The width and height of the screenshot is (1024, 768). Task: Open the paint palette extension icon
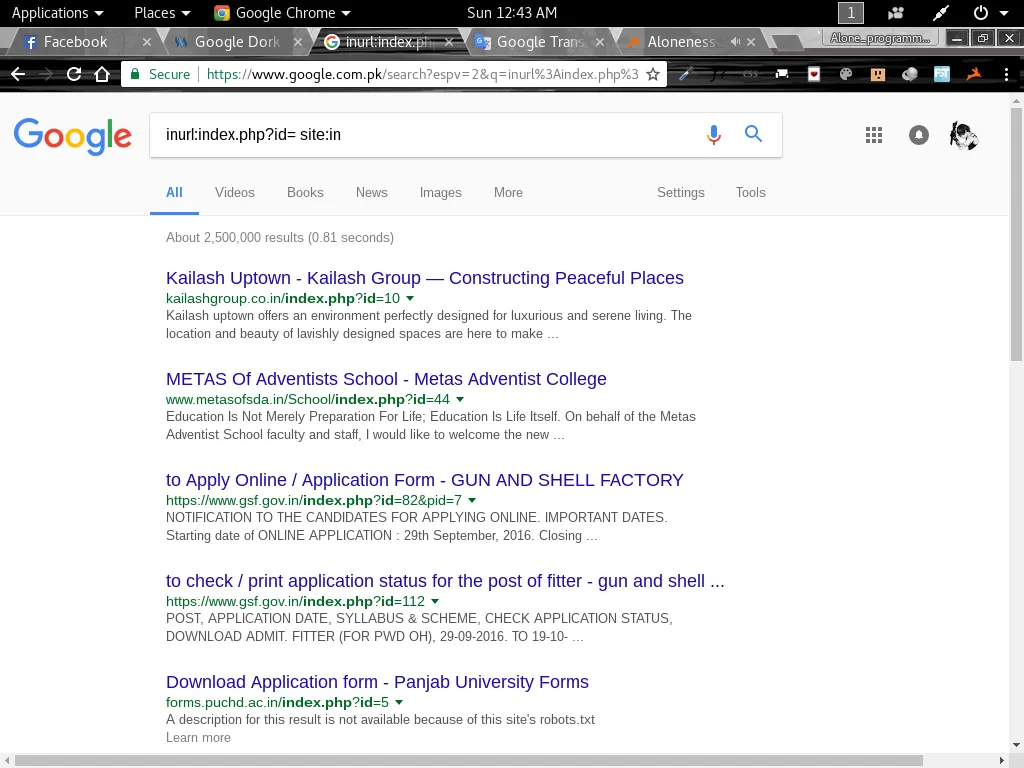pos(846,74)
